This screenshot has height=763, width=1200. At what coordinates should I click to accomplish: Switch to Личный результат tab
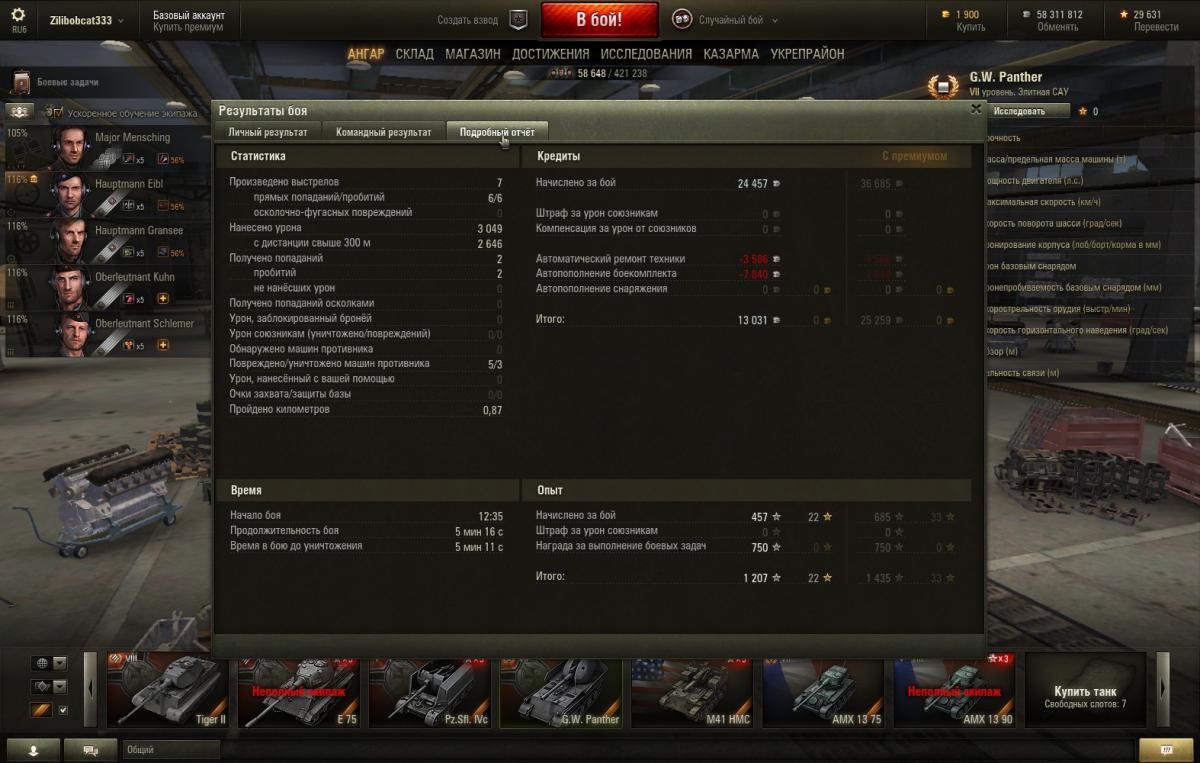(267, 132)
